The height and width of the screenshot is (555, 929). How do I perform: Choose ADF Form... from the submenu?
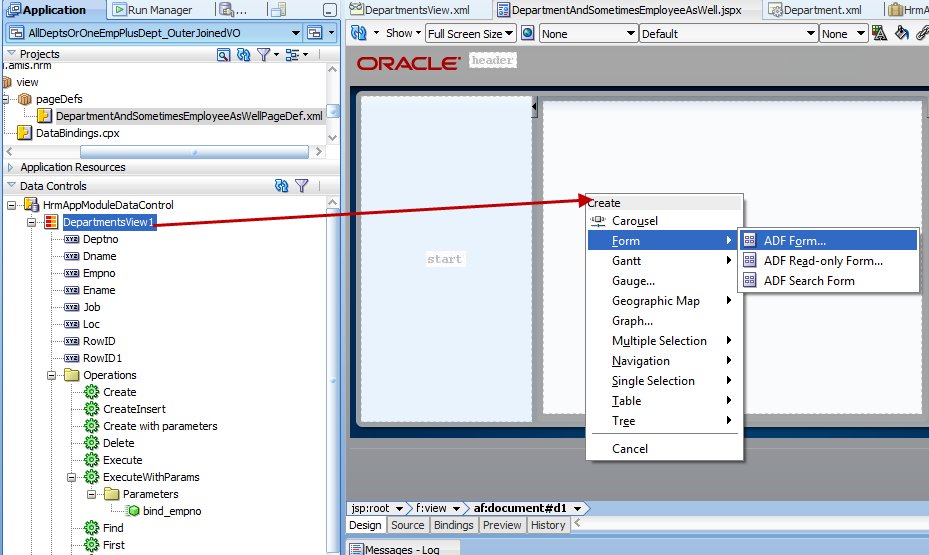(828, 240)
